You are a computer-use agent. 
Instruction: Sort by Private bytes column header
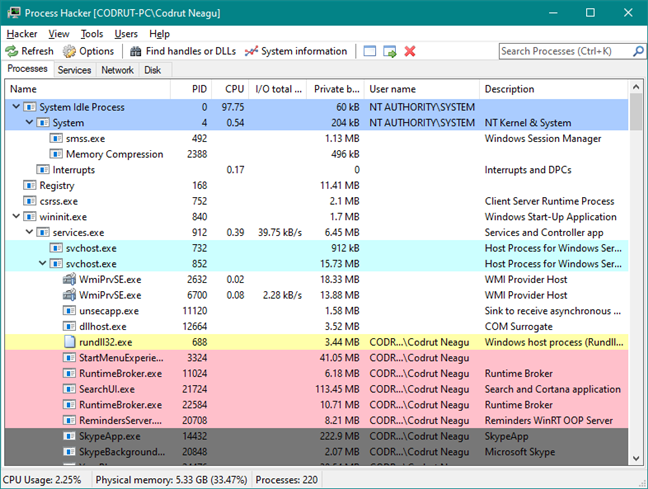[336, 89]
